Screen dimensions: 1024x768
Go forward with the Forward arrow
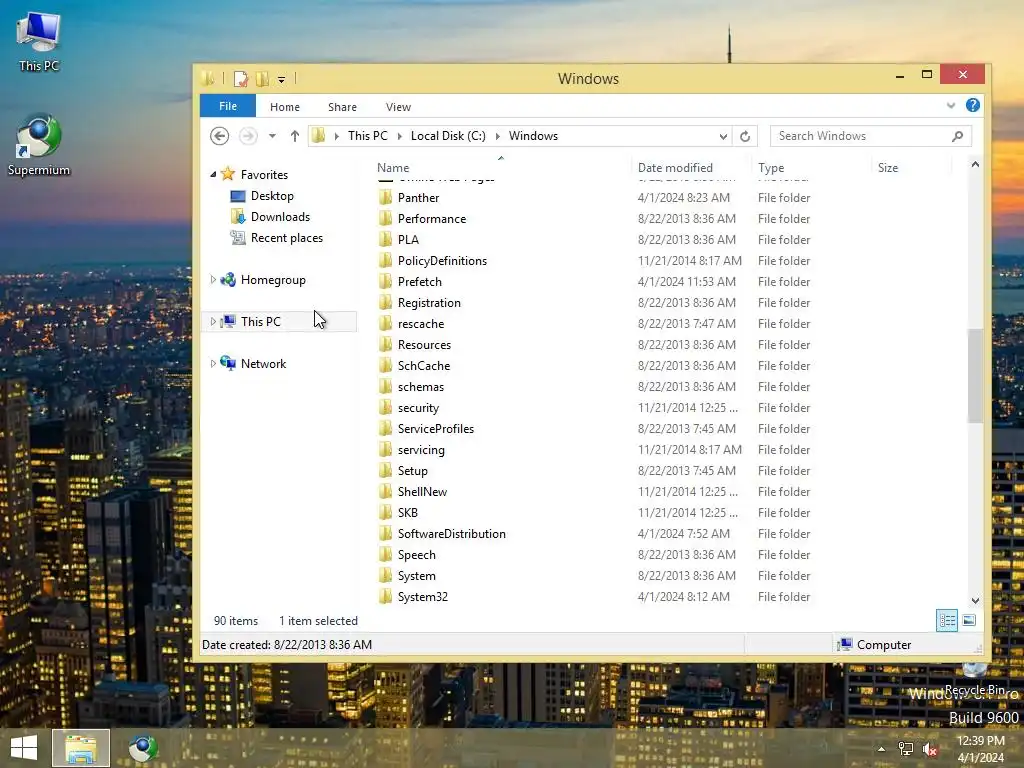click(x=248, y=136)
